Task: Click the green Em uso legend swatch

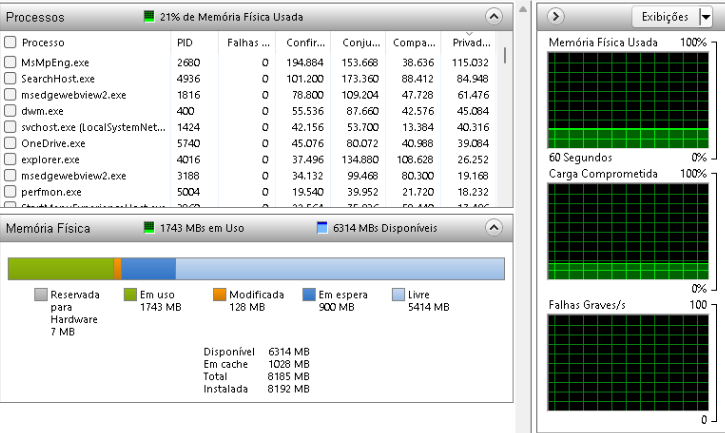Action: click(x=130, y=295)
